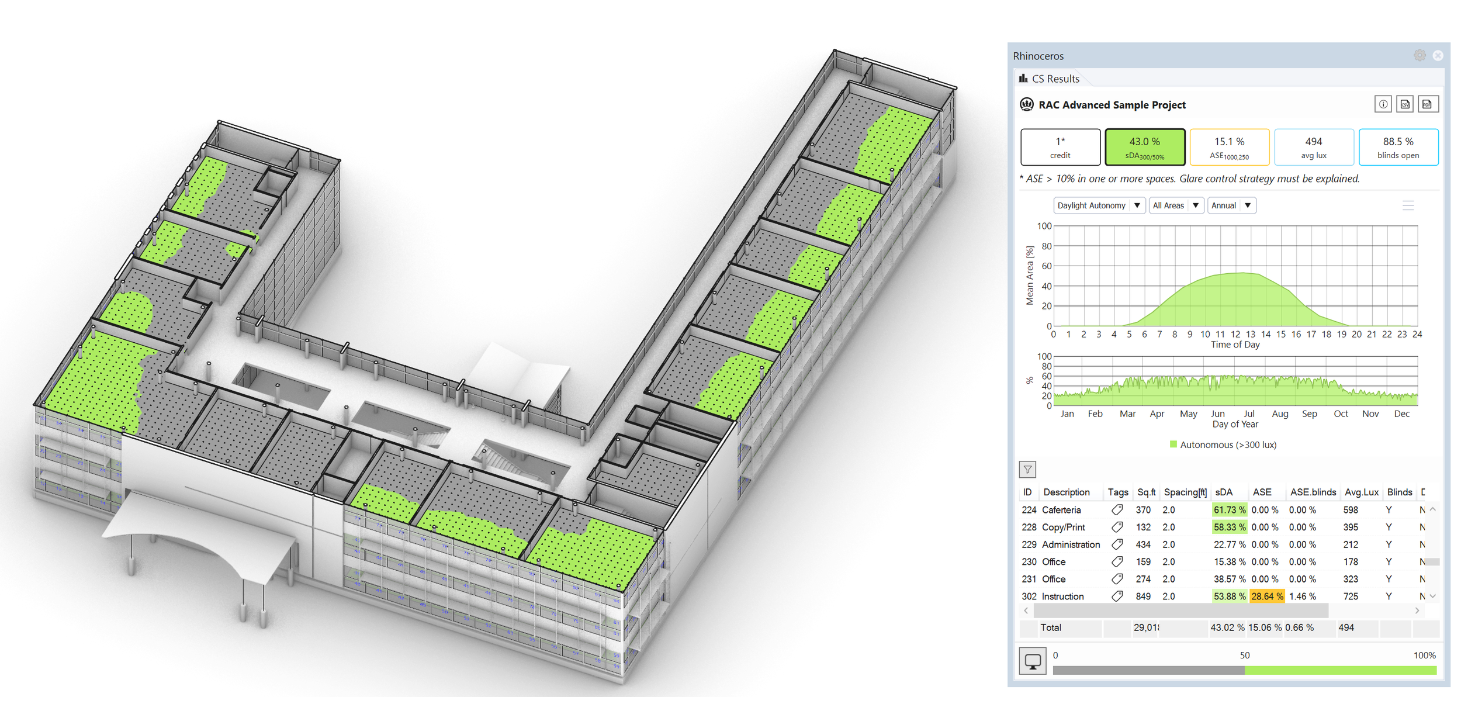This screenshot has height=705, width=1457.
Task: Click the monitor display icon at bottom
Action: point(1033,661)
